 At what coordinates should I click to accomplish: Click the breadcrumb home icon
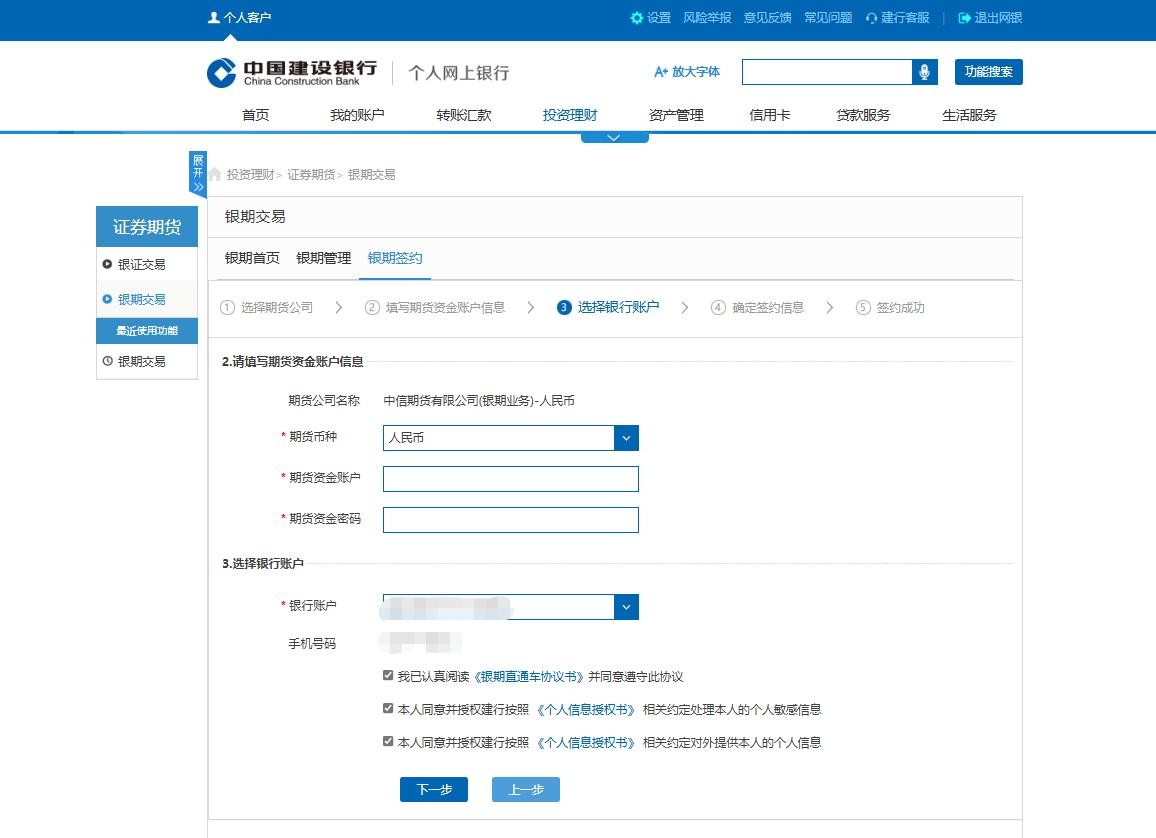[x=215, y=174]
